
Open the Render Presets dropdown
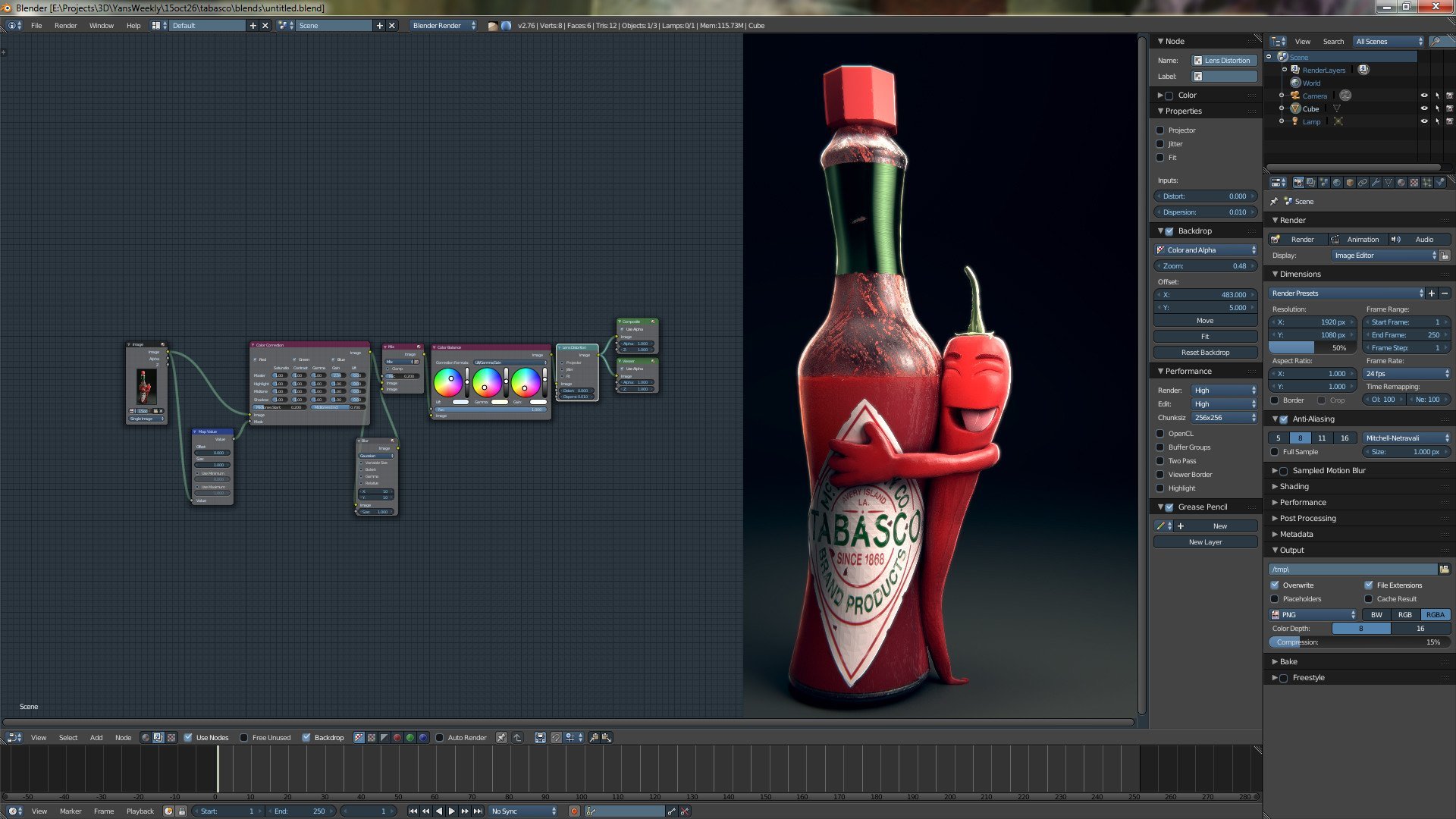1347,293
